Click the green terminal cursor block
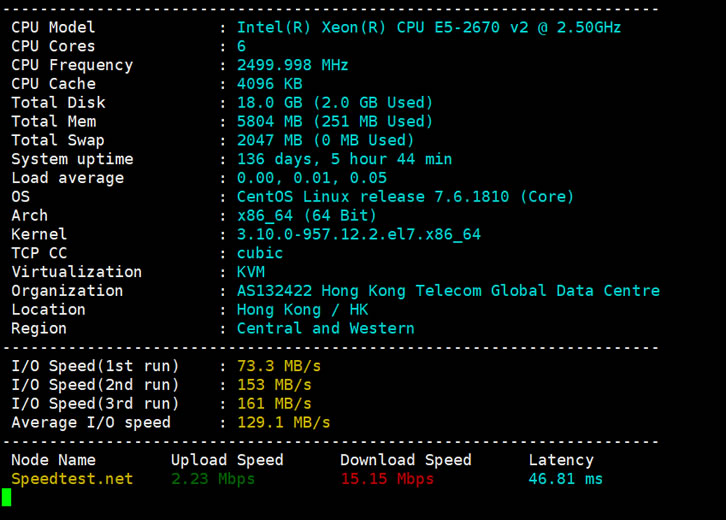 (6, 497)
